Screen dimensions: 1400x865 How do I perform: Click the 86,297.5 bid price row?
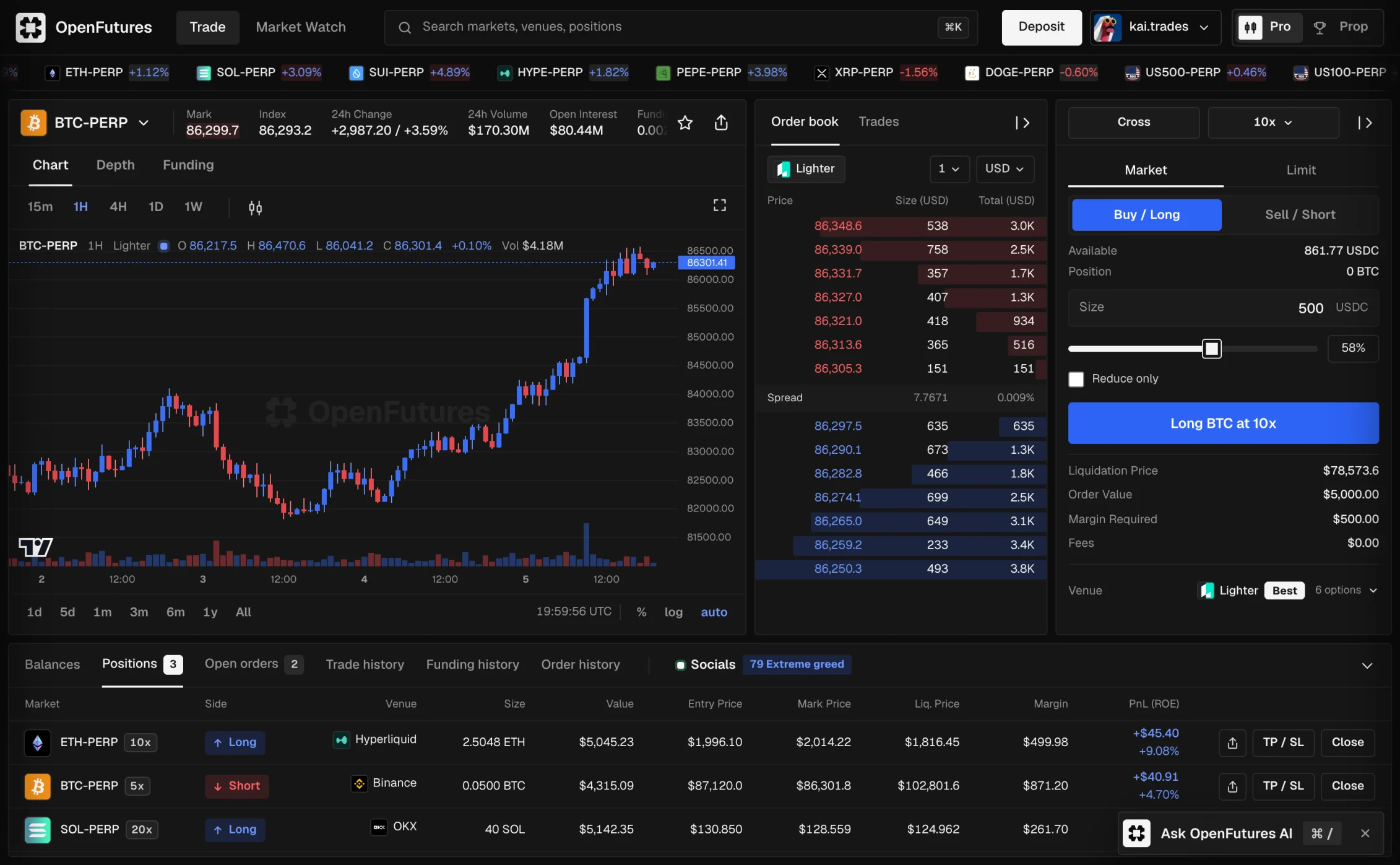click(x=901, y=427)
